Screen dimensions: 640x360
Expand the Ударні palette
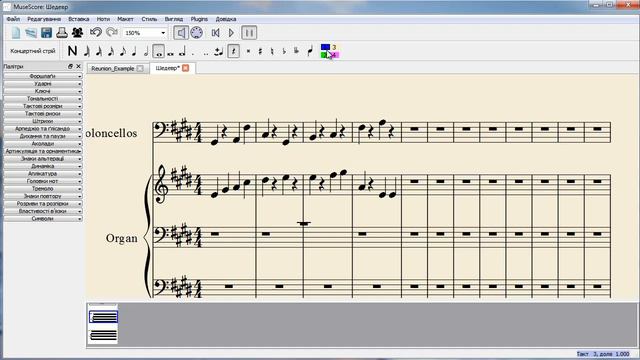coord(43,84)
